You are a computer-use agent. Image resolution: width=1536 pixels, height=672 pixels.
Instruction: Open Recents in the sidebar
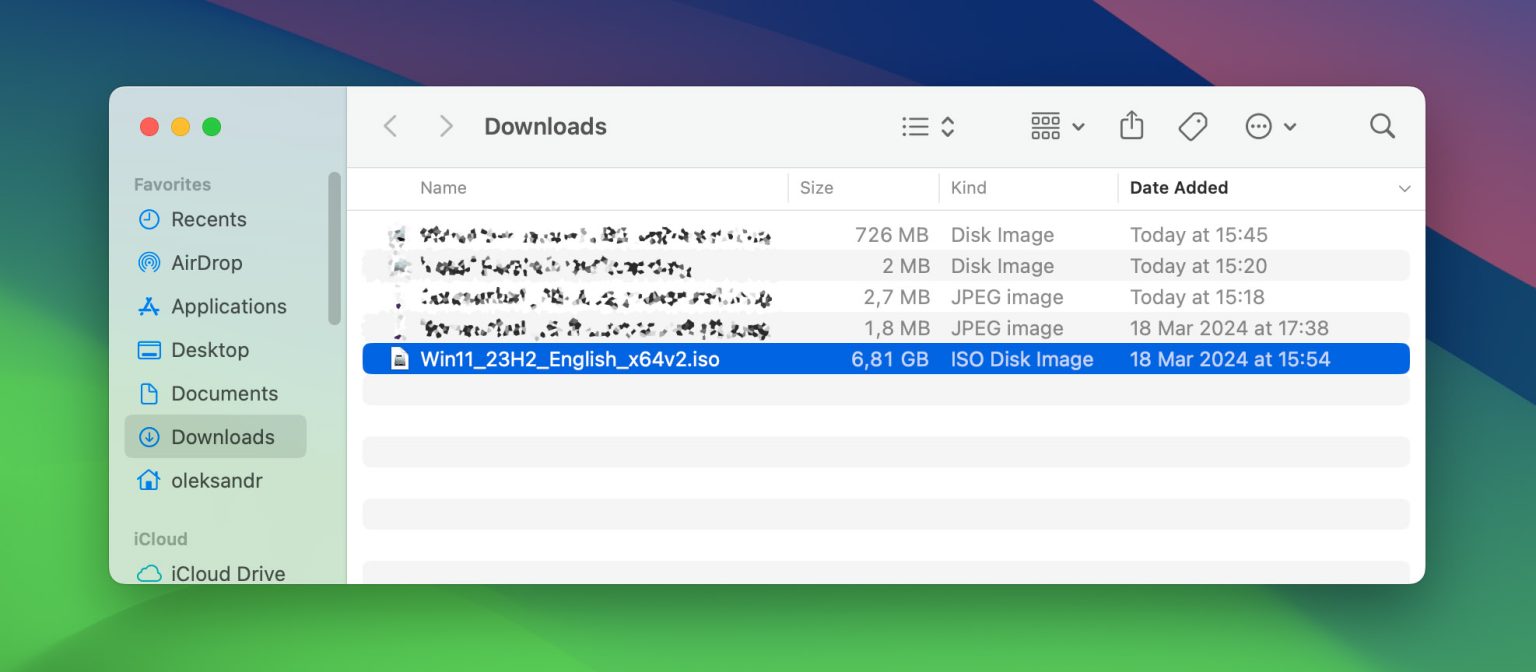pos(208,219)
